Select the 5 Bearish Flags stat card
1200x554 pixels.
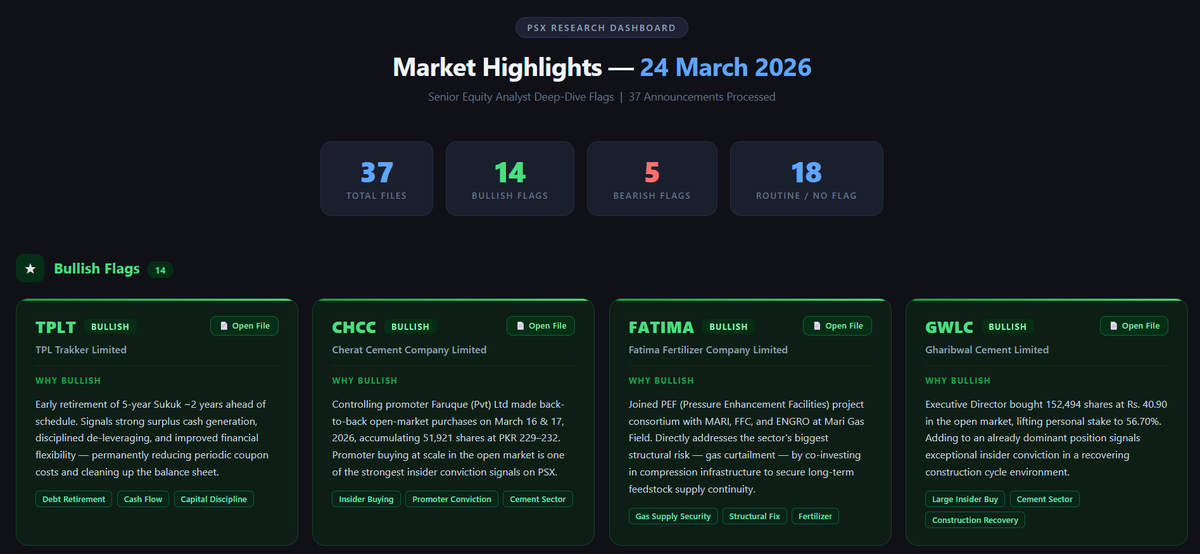(652, 178)
